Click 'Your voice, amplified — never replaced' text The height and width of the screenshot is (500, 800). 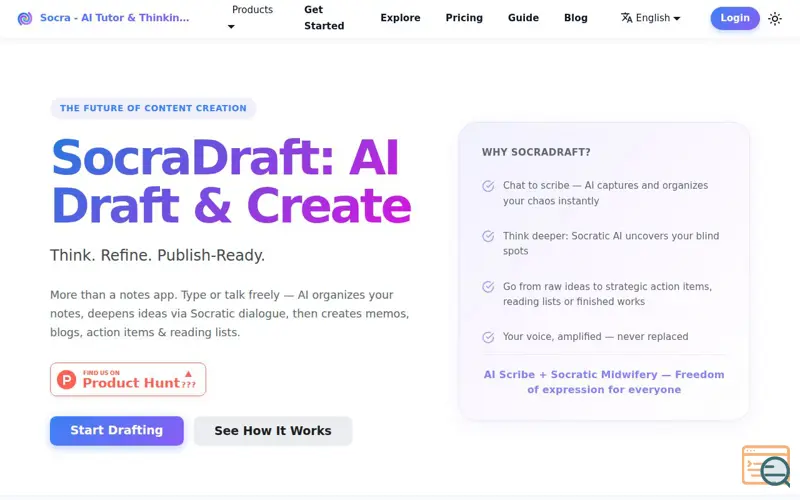[x=595, y=337]
